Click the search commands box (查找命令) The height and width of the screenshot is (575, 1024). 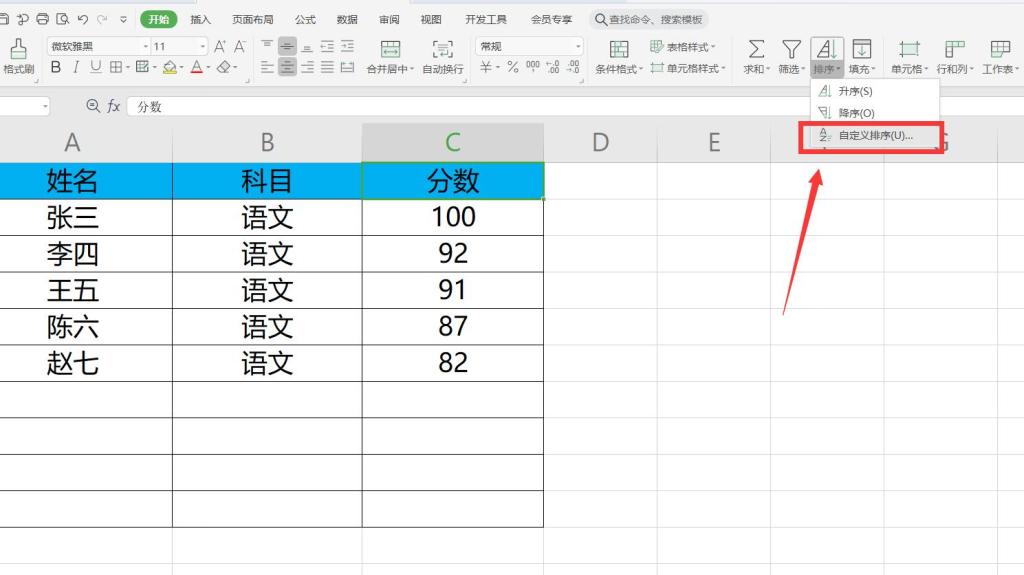click(649, 20)
